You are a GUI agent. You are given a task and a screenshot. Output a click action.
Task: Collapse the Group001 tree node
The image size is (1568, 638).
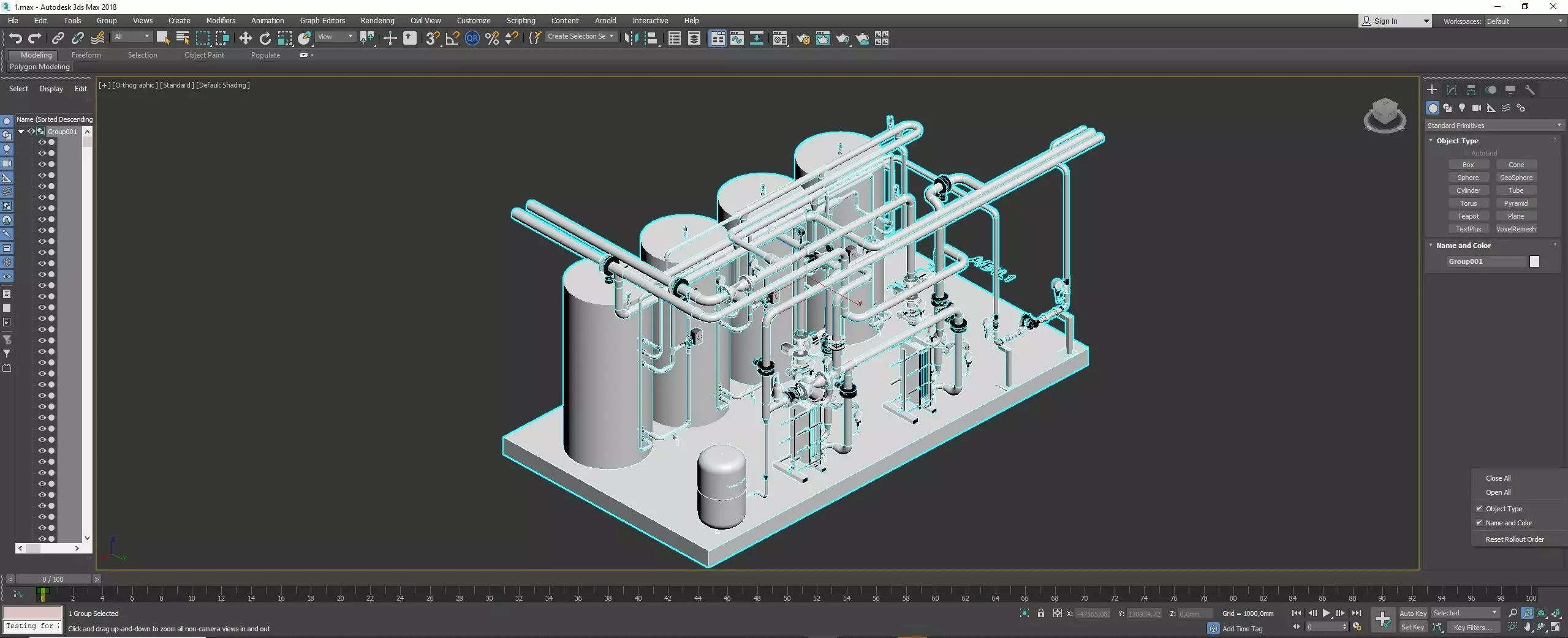point(21,132)
